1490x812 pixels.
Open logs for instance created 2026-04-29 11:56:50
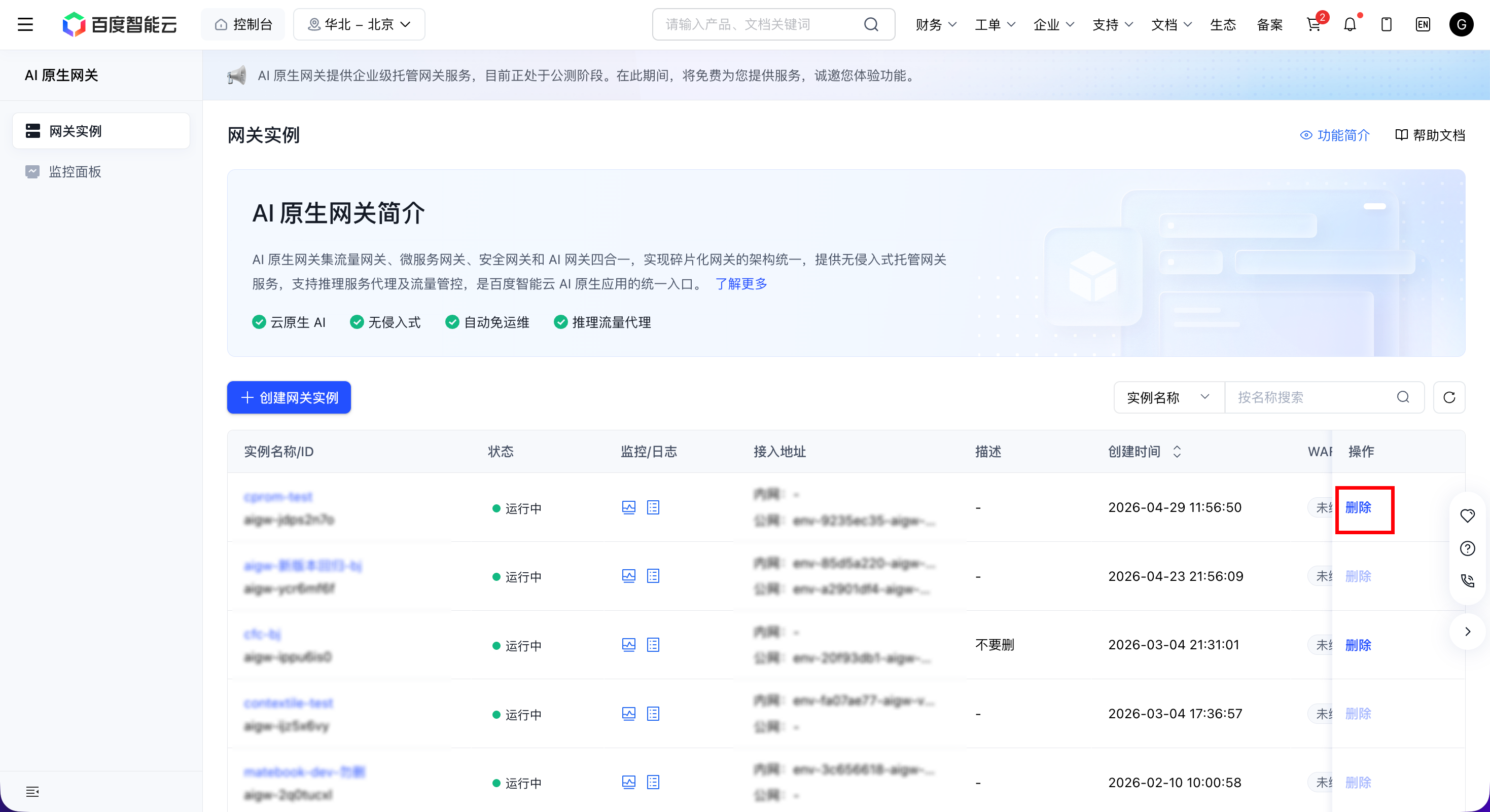click(x=653, y=507)
